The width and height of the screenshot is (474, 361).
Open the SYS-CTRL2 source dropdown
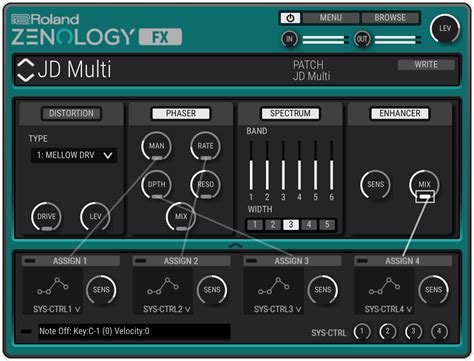coord(167,310)
